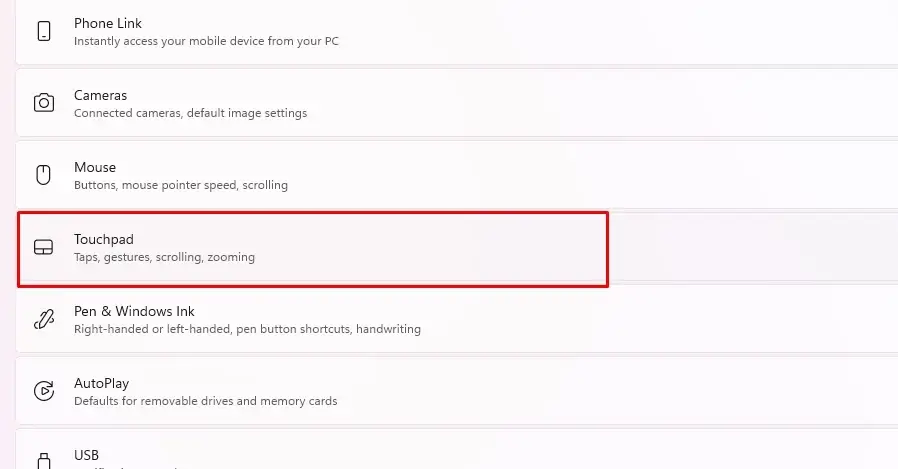The height and width of the screenshot is (469, 898).
Task: Click "Buttons, mouse pointer speed, scrolling" text
Action: pyautogui.click(x=181, y=185)
